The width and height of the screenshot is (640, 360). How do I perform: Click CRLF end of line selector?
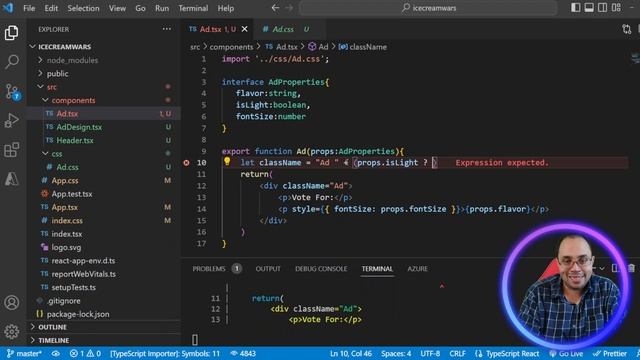(x=457, y=353)
